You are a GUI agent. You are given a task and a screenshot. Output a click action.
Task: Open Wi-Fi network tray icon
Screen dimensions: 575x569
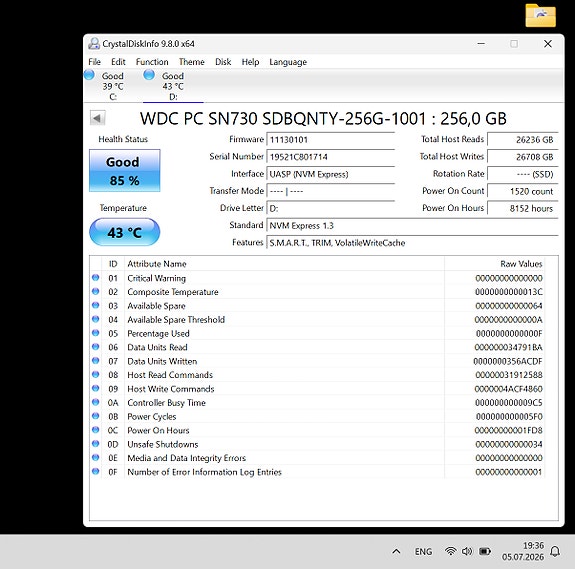tap(451, 551)
